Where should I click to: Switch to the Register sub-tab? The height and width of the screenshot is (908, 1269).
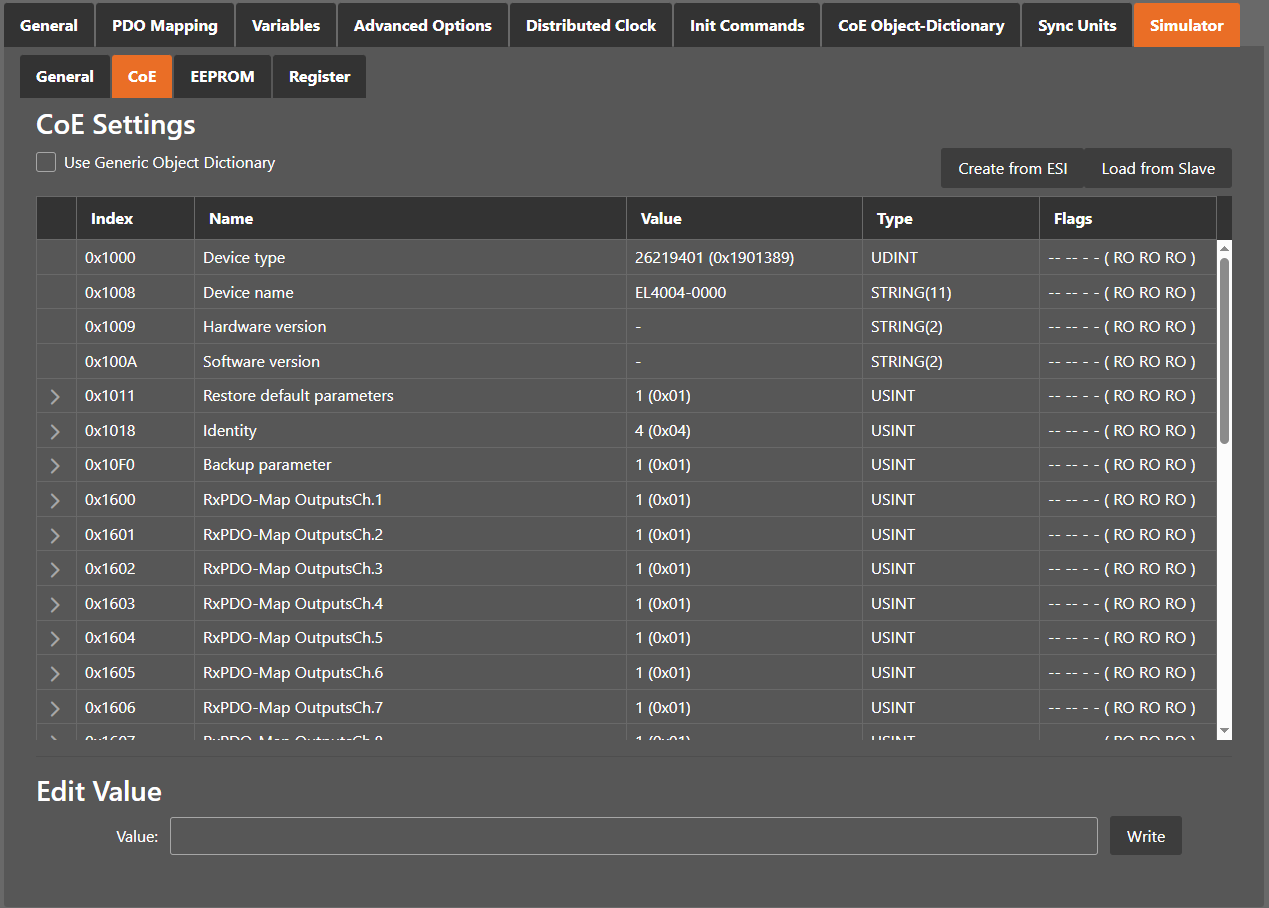[319, 76]
